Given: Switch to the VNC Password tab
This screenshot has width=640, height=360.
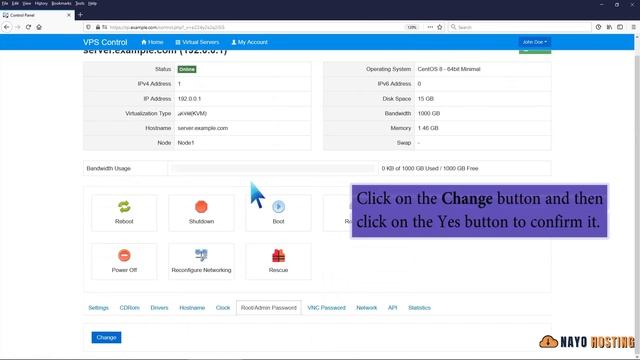Looking at the screenshot, I should coord(326,308).
